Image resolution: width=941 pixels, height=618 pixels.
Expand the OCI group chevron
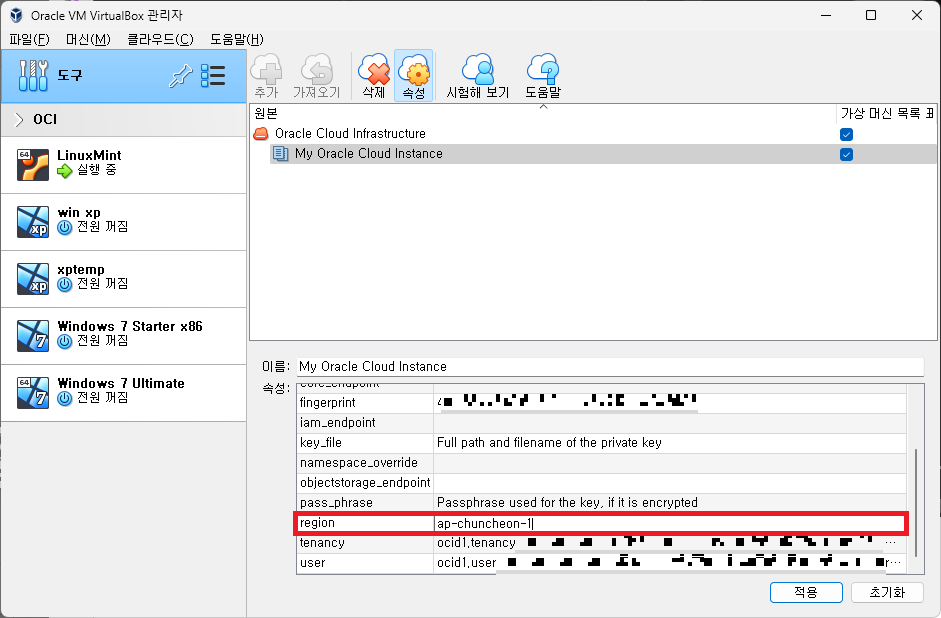pos(19,119)
